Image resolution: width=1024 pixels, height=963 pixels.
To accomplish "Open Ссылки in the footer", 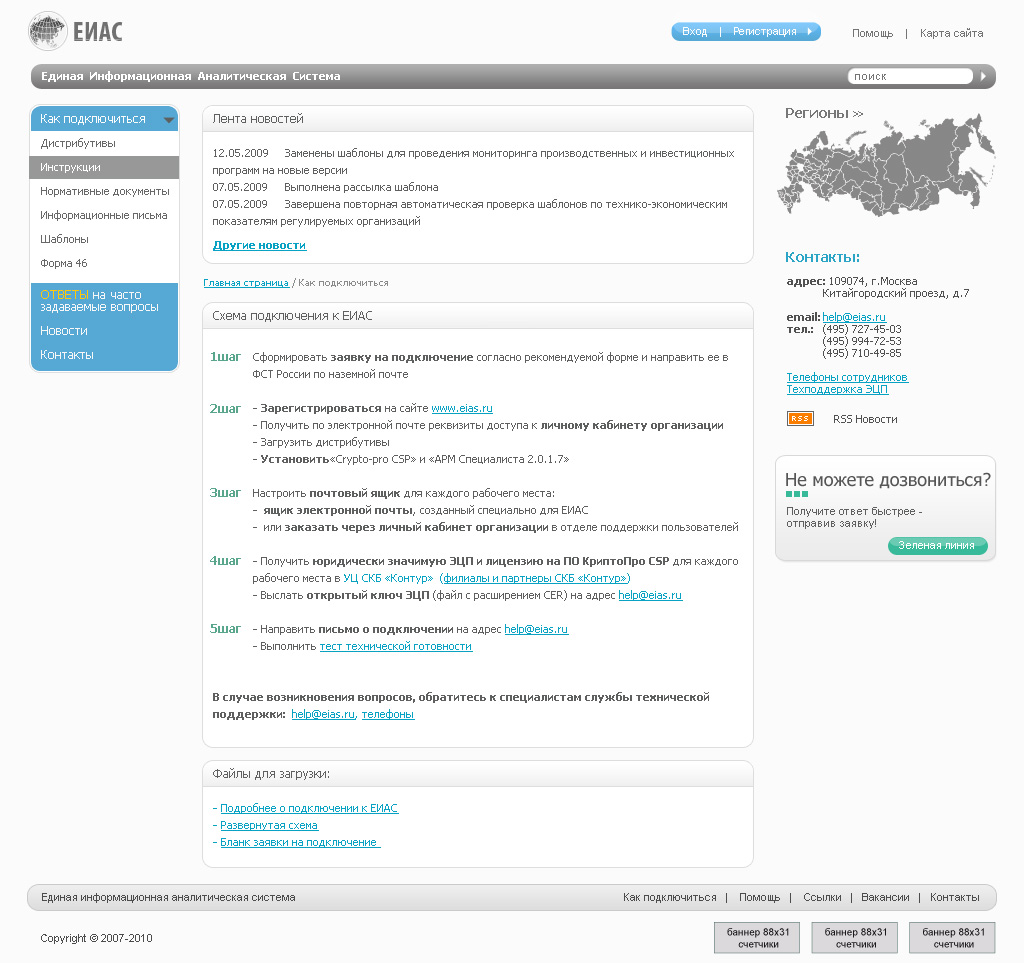I will tap(822, 898).
